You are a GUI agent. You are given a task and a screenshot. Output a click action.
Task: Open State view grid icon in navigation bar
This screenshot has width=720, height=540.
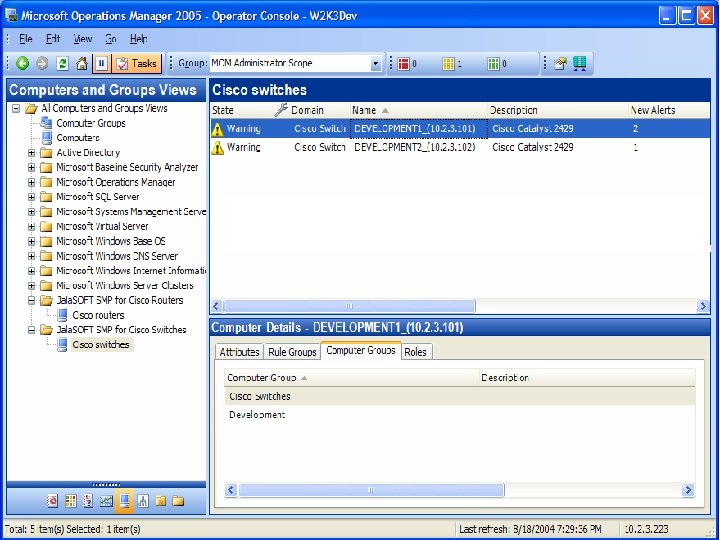70,501
